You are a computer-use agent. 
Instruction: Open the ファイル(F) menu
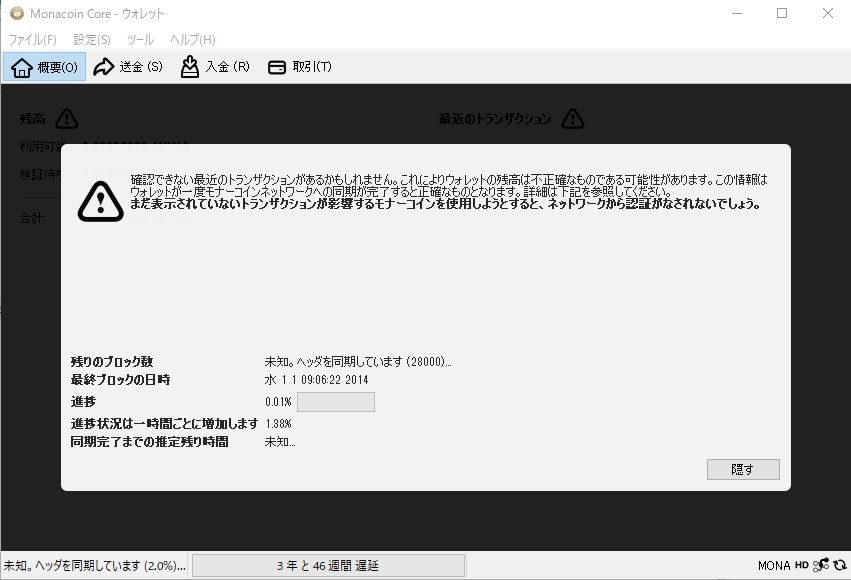(x=32, y=40)
